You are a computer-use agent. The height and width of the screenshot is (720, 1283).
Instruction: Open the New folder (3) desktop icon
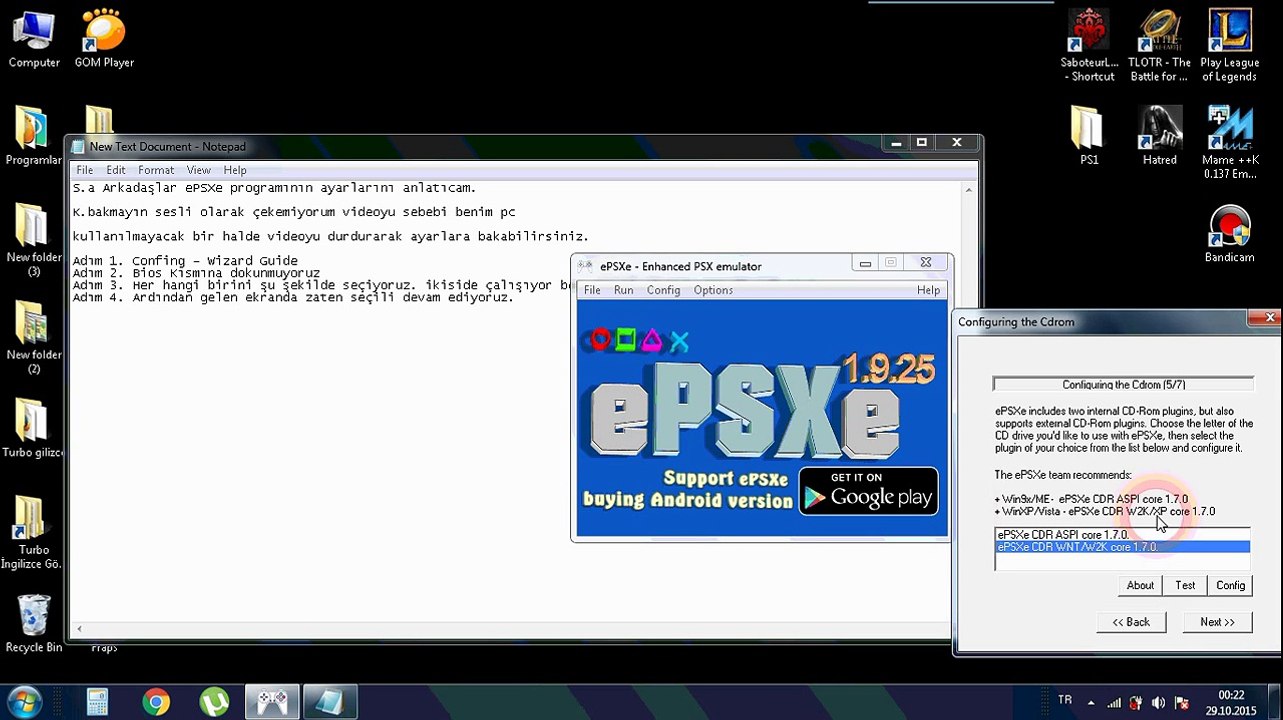tap(34, 240)
